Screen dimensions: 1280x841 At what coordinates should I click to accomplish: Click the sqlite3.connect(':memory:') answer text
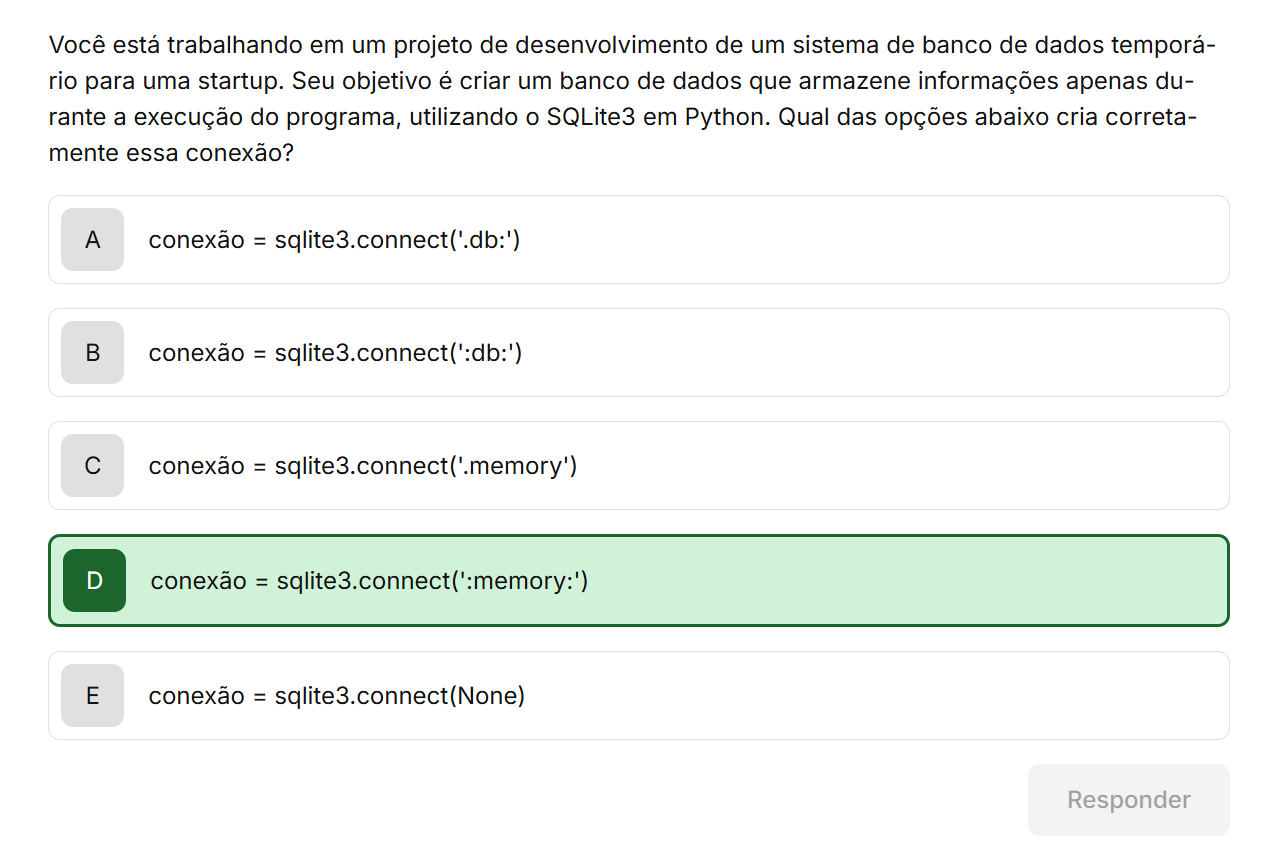[369, 580]
